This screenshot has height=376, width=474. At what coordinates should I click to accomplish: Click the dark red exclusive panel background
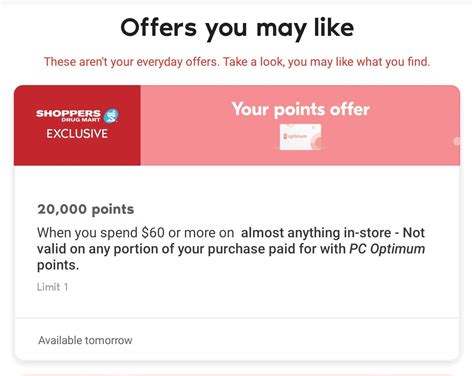pyautogui.click(x=77, y=152)
